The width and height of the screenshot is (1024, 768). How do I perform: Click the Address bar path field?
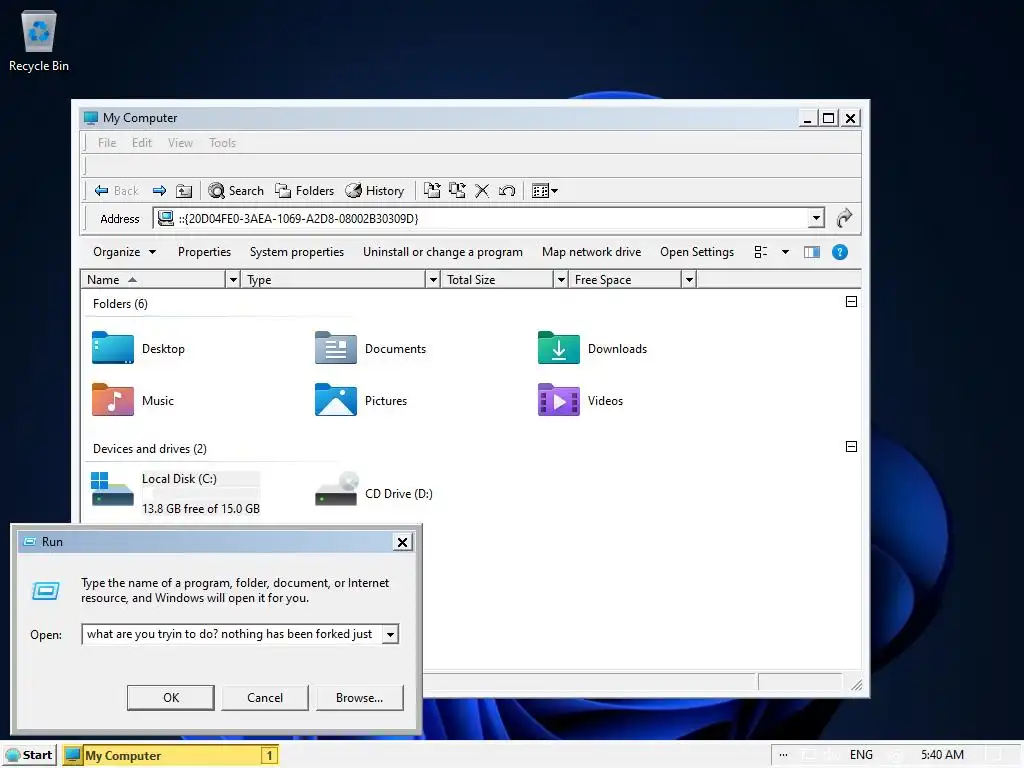482,218
